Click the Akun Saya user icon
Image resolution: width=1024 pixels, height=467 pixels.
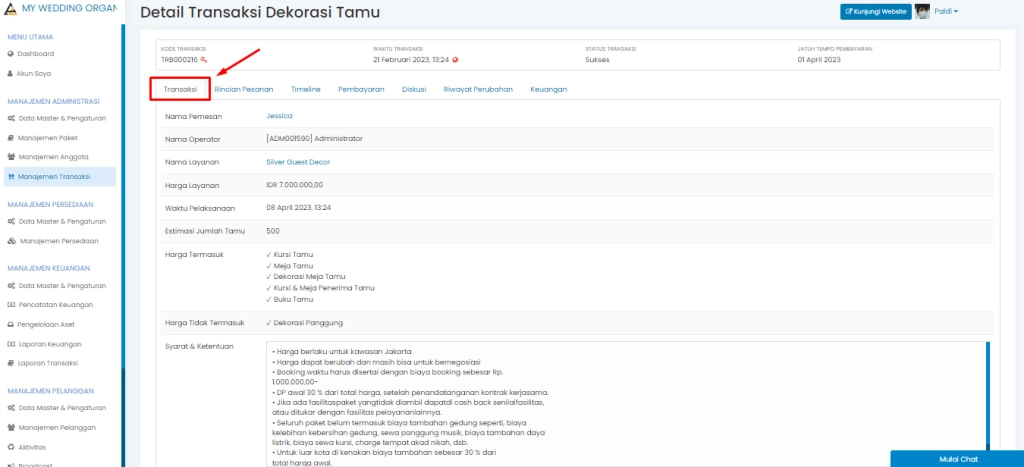[x=10, y=74]
